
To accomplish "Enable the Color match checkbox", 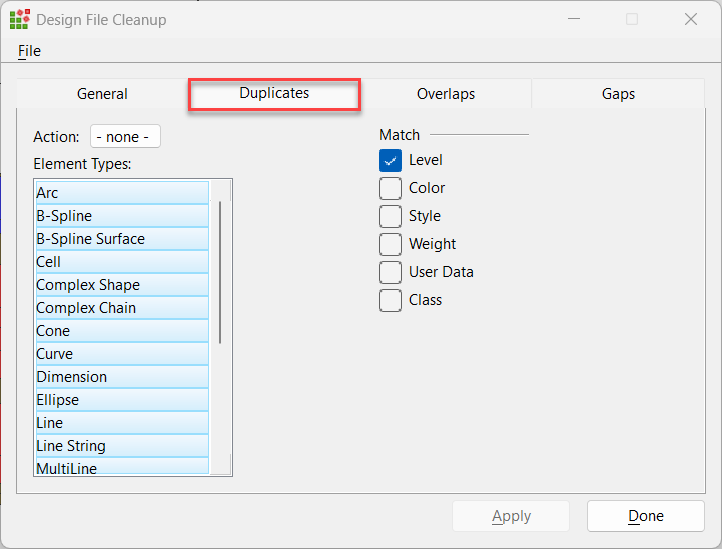I will [390, 188].
